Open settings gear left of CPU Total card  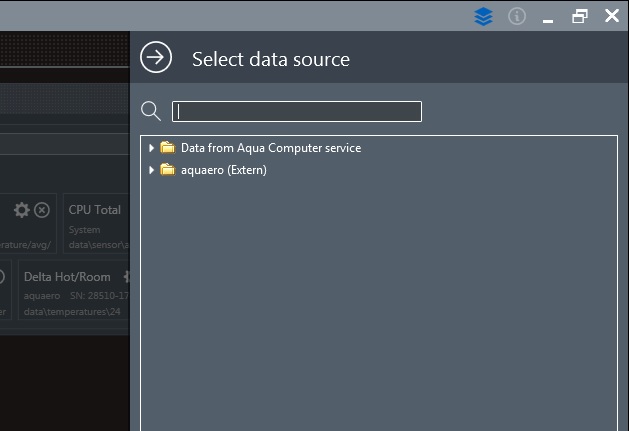(x=21, y=210)
